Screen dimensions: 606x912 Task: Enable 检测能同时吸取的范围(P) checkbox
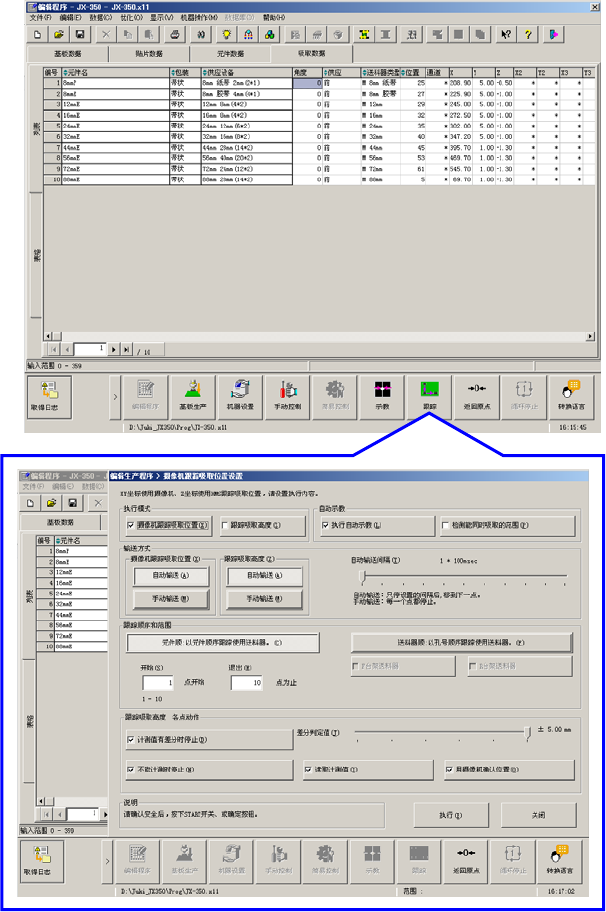click(x=445, y=525)
